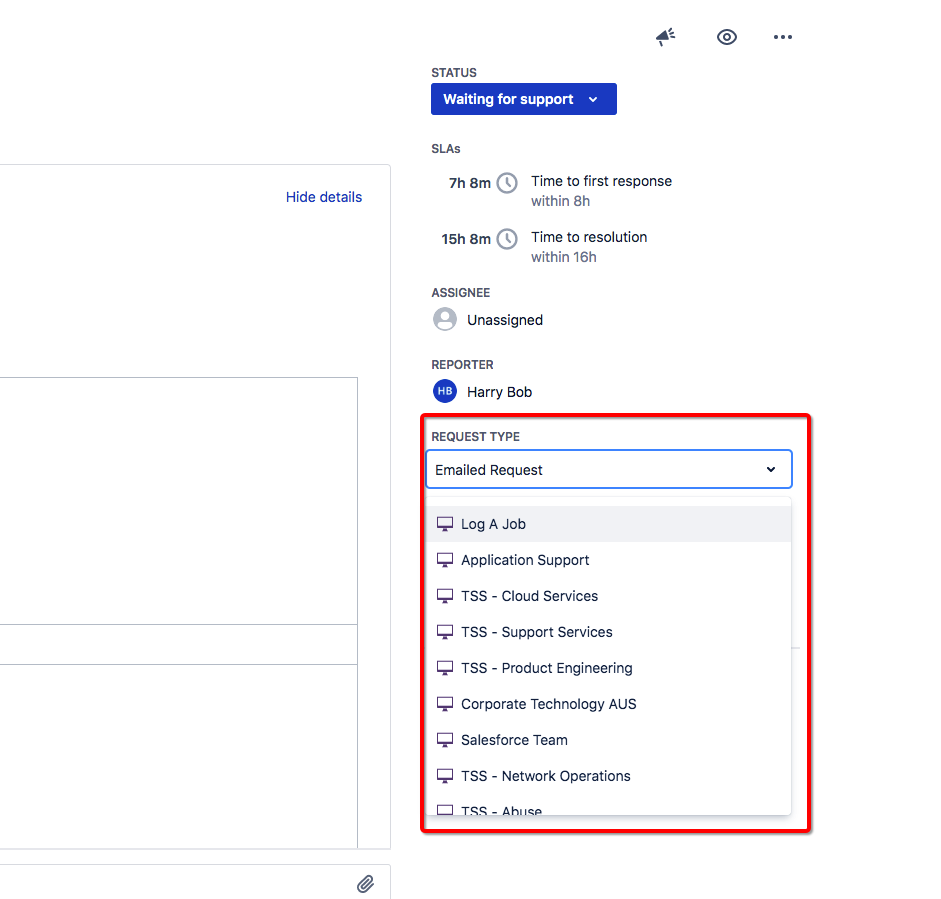Click the HB reporter avatar
This screenshot has width=941, height=899.
[x=445, y=391]
